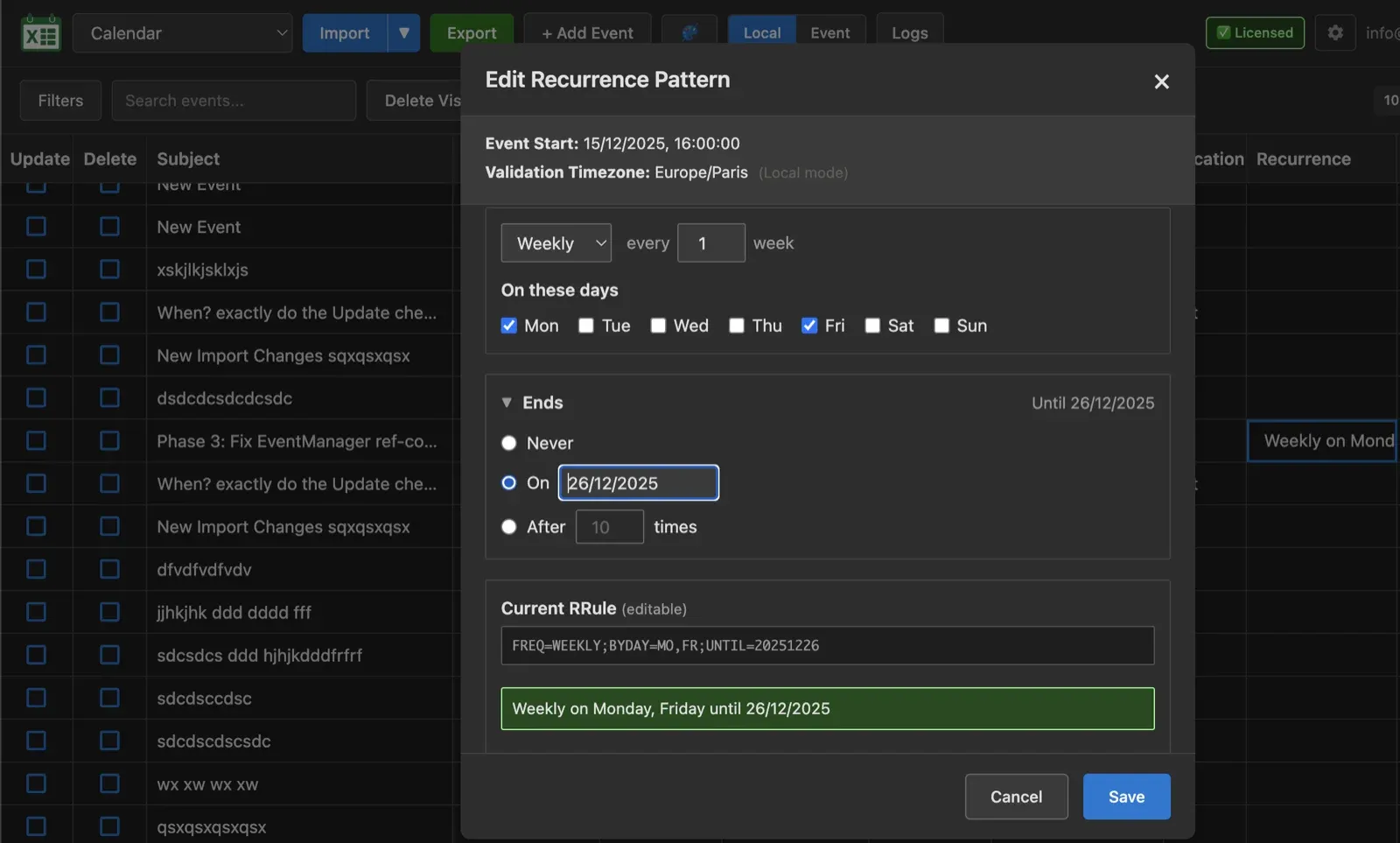Collapse the Ends section triangle
The image size is (1400, 843).
(x=507, y=403)
